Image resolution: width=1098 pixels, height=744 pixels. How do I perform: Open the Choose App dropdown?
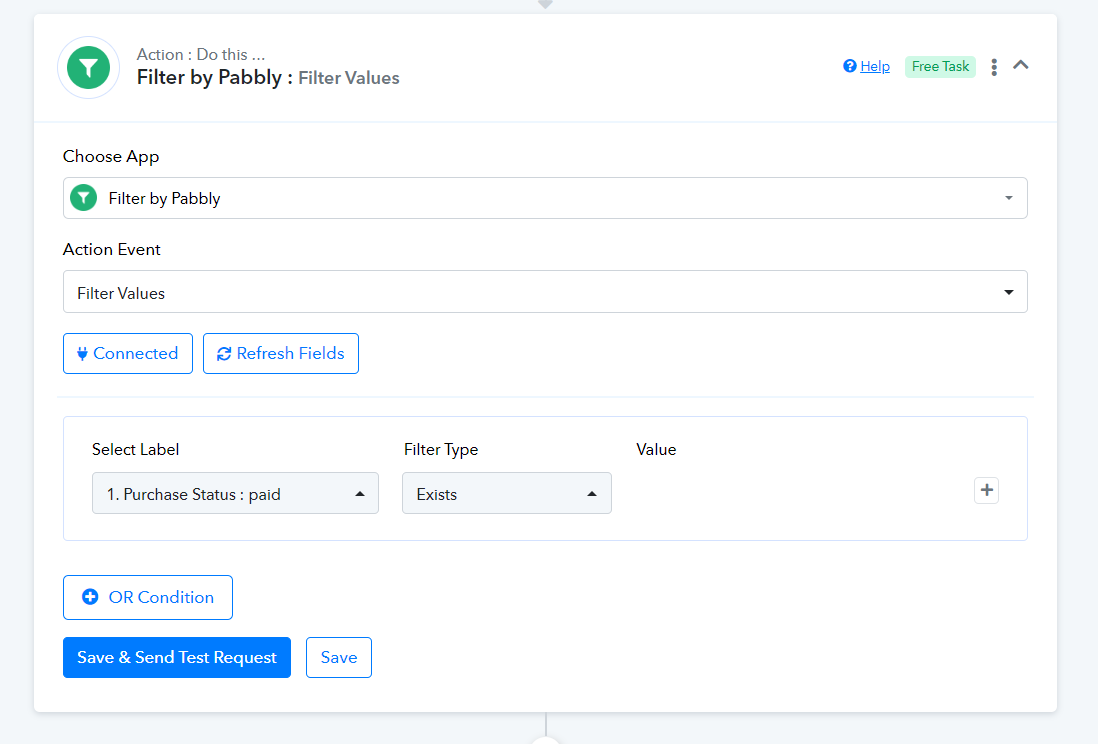[x=545, y=198]
